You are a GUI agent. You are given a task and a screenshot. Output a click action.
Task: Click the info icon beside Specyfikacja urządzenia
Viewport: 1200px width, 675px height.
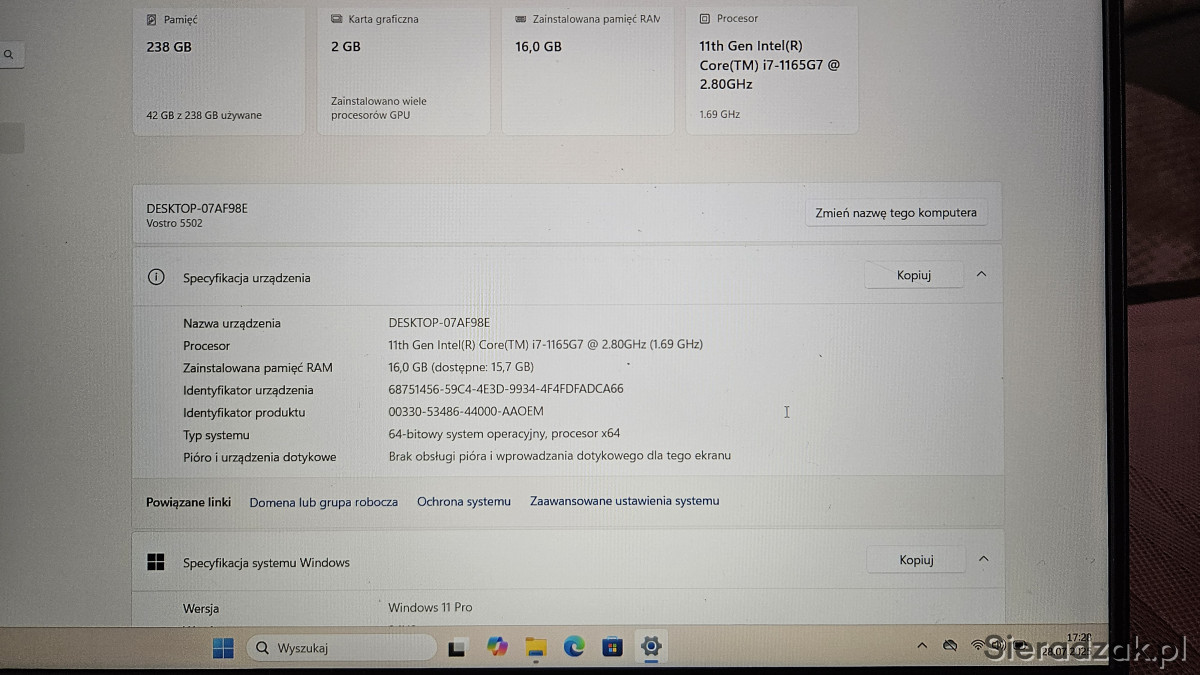156,277
